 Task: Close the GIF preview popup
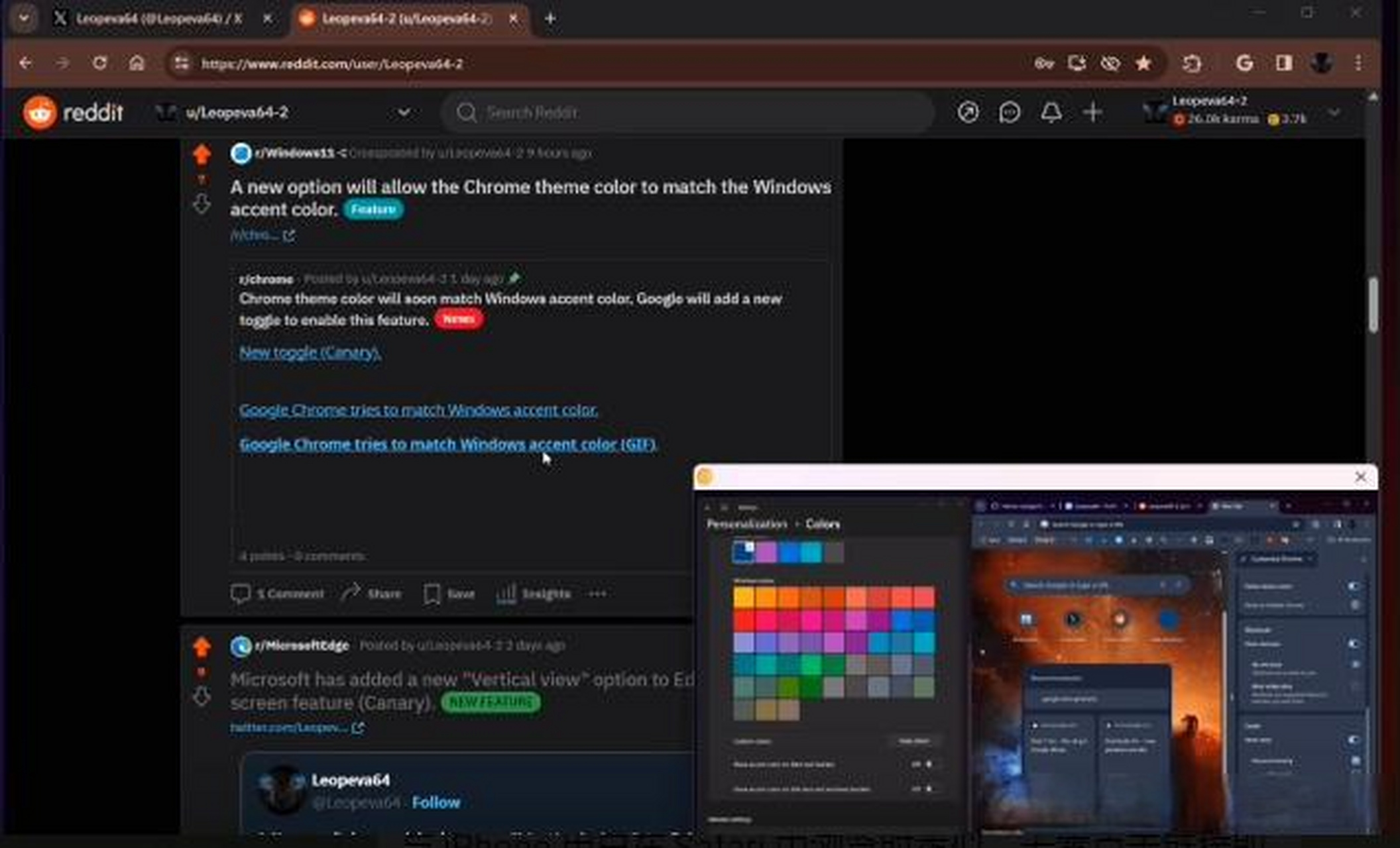click(x=1360, y=477)
